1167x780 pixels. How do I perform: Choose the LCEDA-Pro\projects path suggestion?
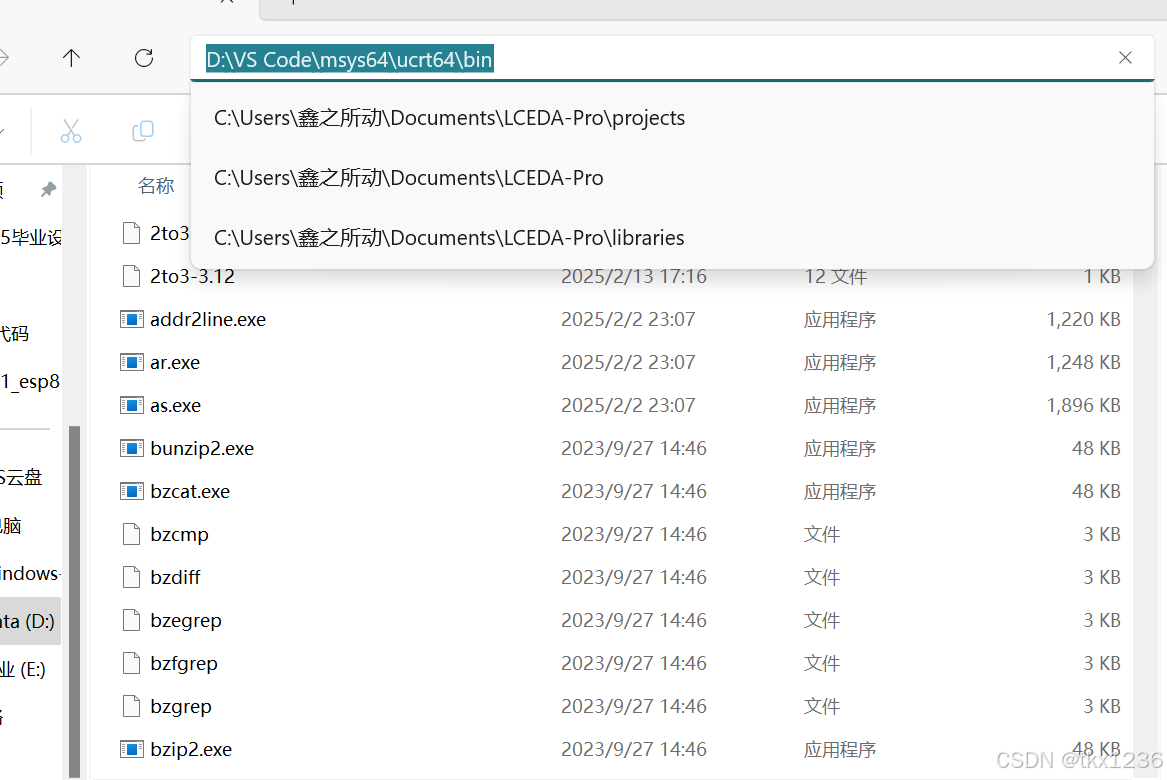point(449,117)
